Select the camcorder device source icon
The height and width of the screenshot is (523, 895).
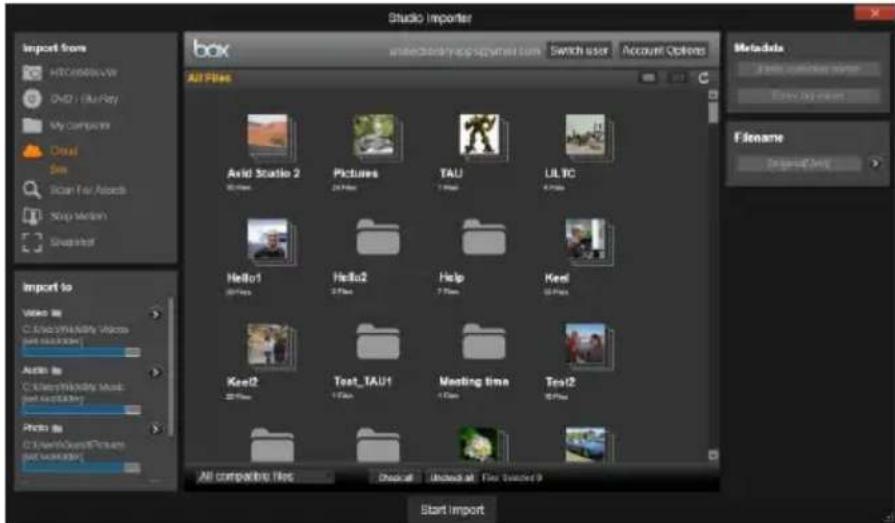click(x=32, y=73)
